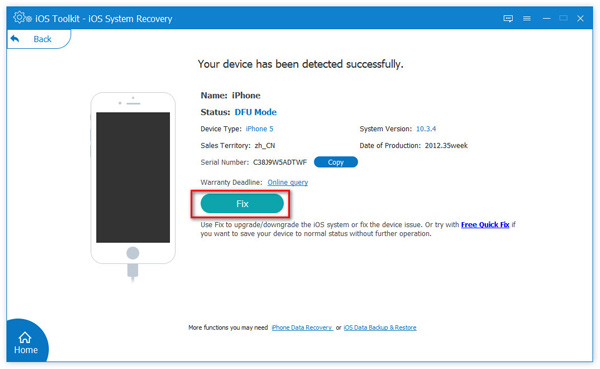Maximize the iOS Toolkit window
The image size is (600, 369).
pyautogui.click(x=563, y=18)
